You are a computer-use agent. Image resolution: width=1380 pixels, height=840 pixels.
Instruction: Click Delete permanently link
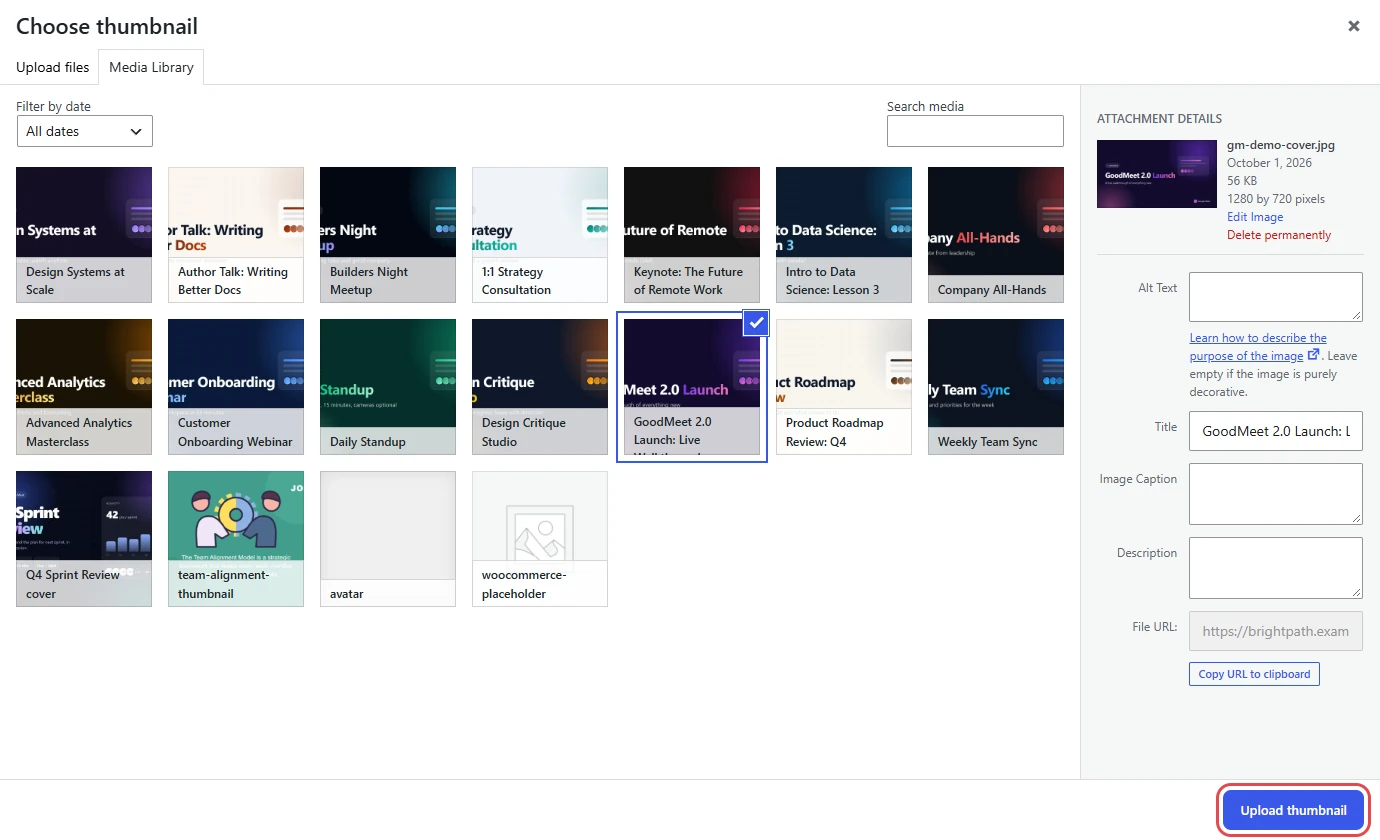click(x=1279, y=235)
